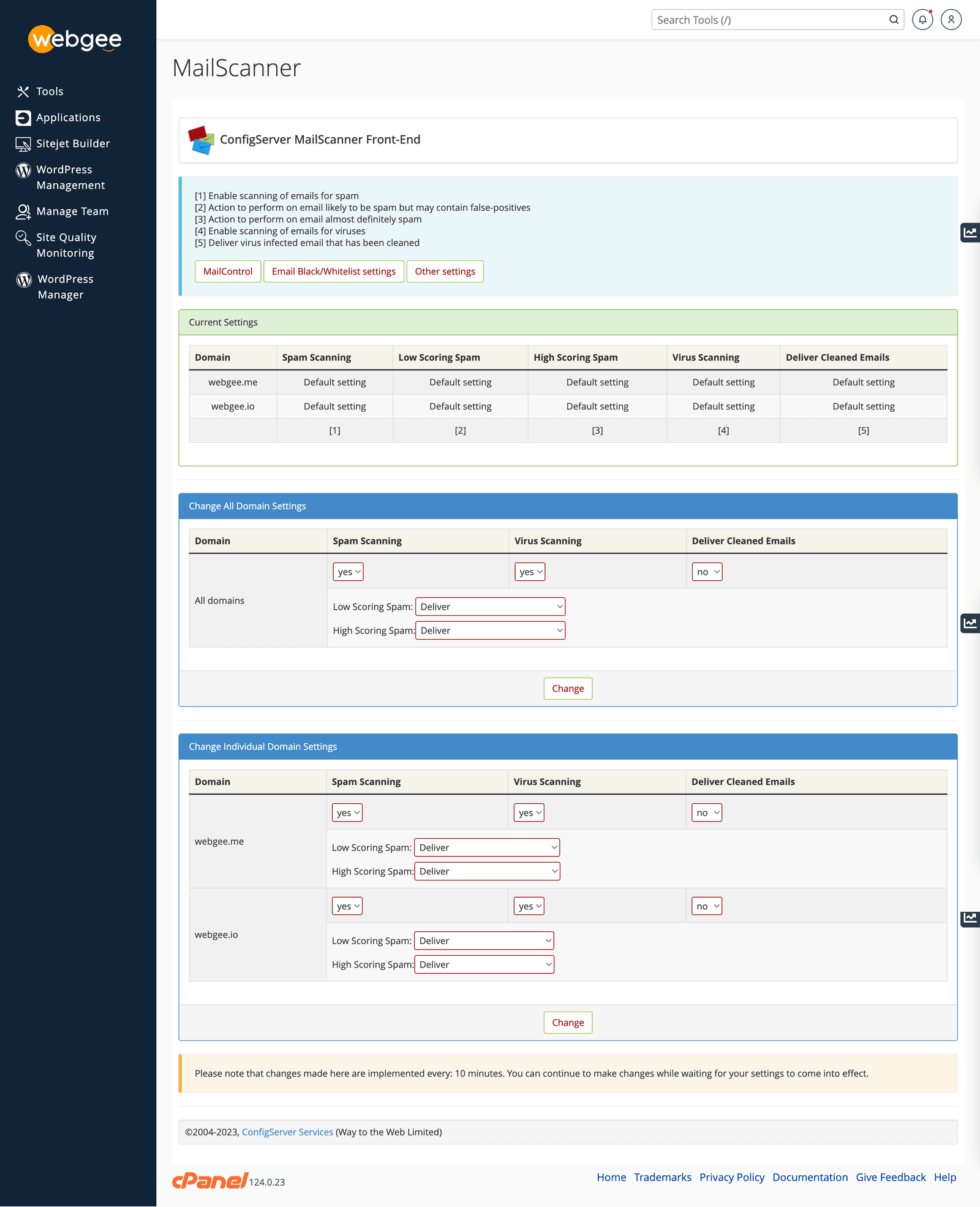The width and height of the screenshot is (980, 1207).
Task: Click the webgee logo
Action: point(75,39)
